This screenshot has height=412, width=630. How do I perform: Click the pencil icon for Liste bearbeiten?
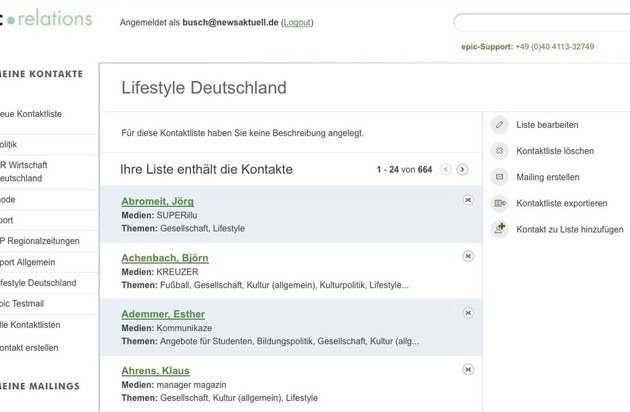500,125
